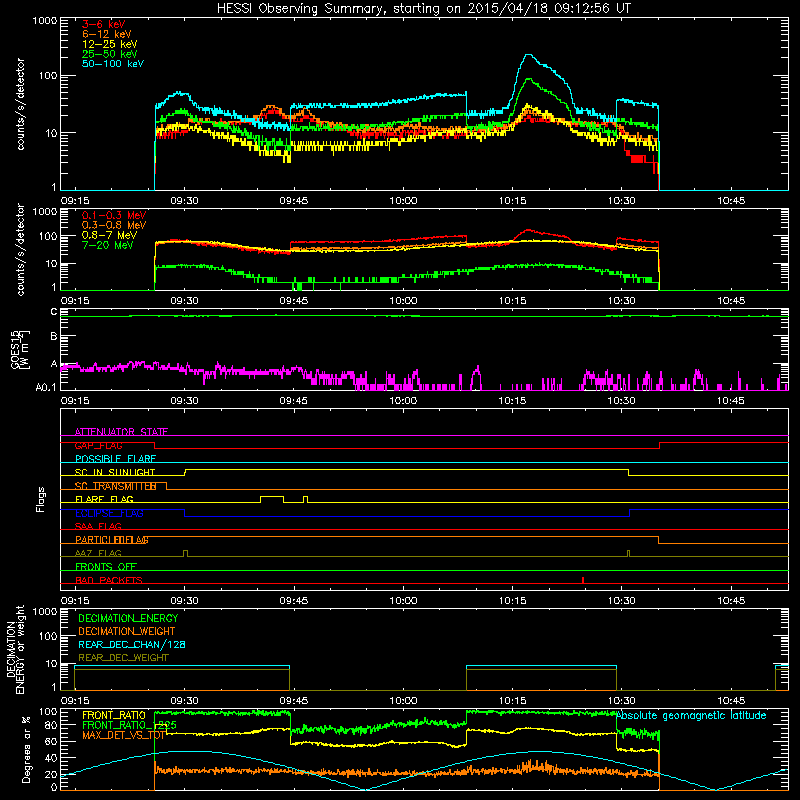Select the BAD_PACKETS flag label
This screenshot has height=800, width=800.
[109, 580]
